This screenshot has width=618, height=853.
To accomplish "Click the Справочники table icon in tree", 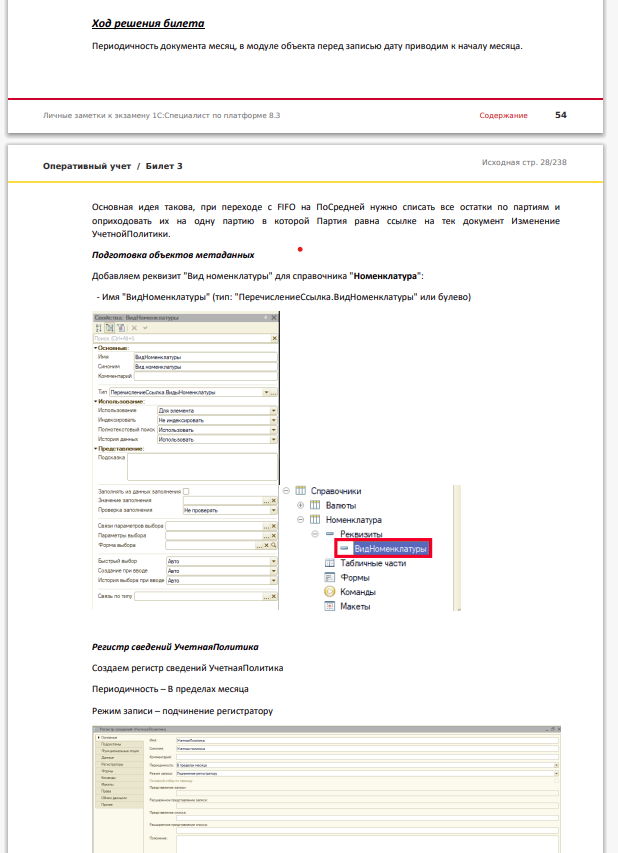I will point(300,491).
